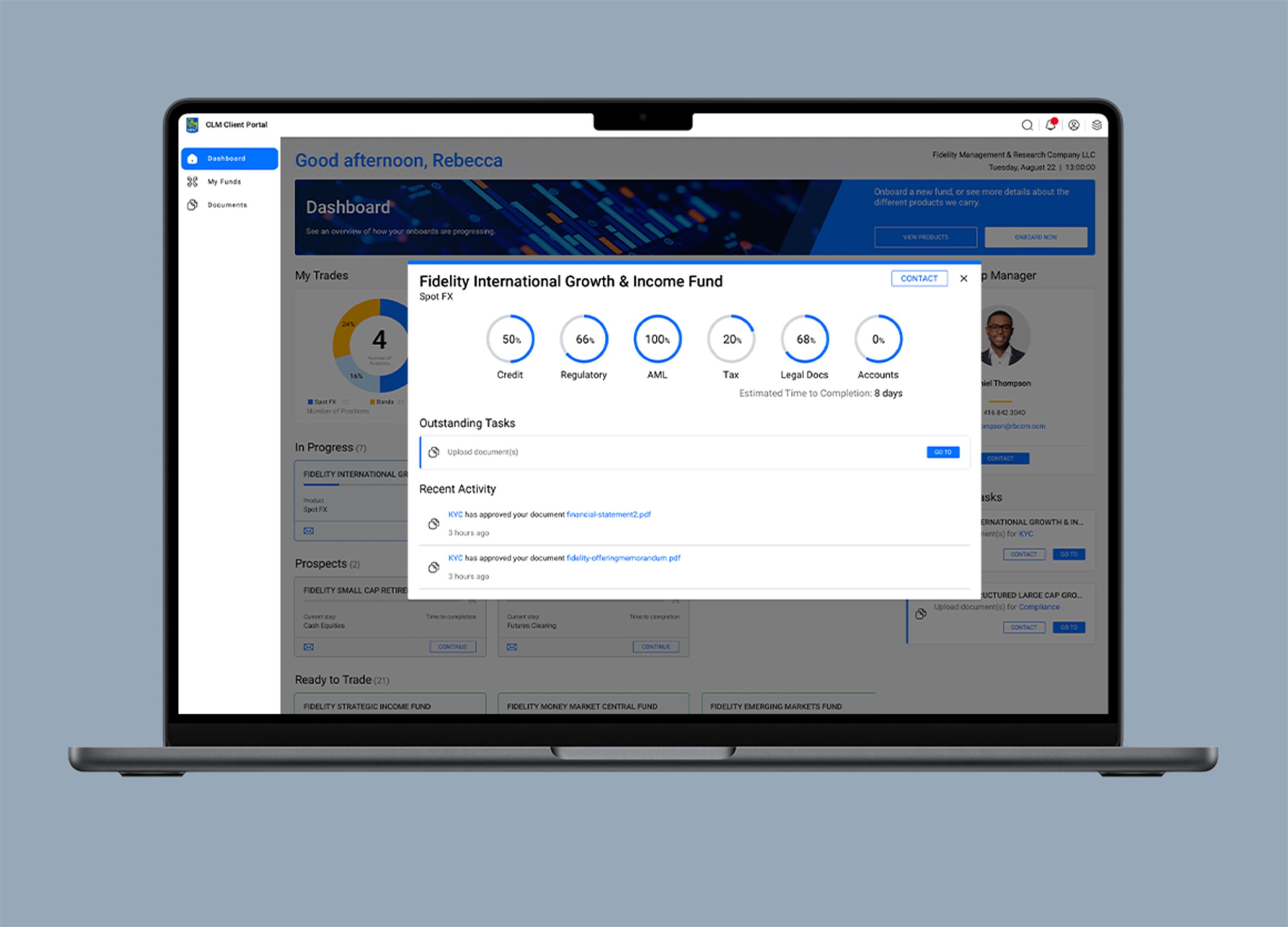Click the Tax 20% progress circle
1288x927 pixels.
[x=731, y=339]
